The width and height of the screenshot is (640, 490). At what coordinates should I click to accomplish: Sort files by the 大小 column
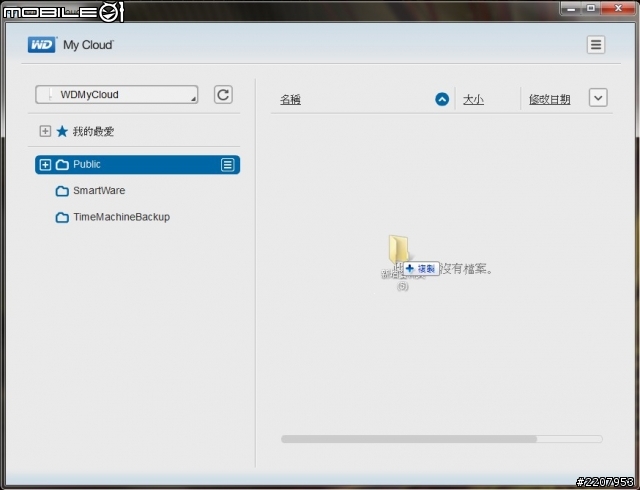click(x=473, y=99)
